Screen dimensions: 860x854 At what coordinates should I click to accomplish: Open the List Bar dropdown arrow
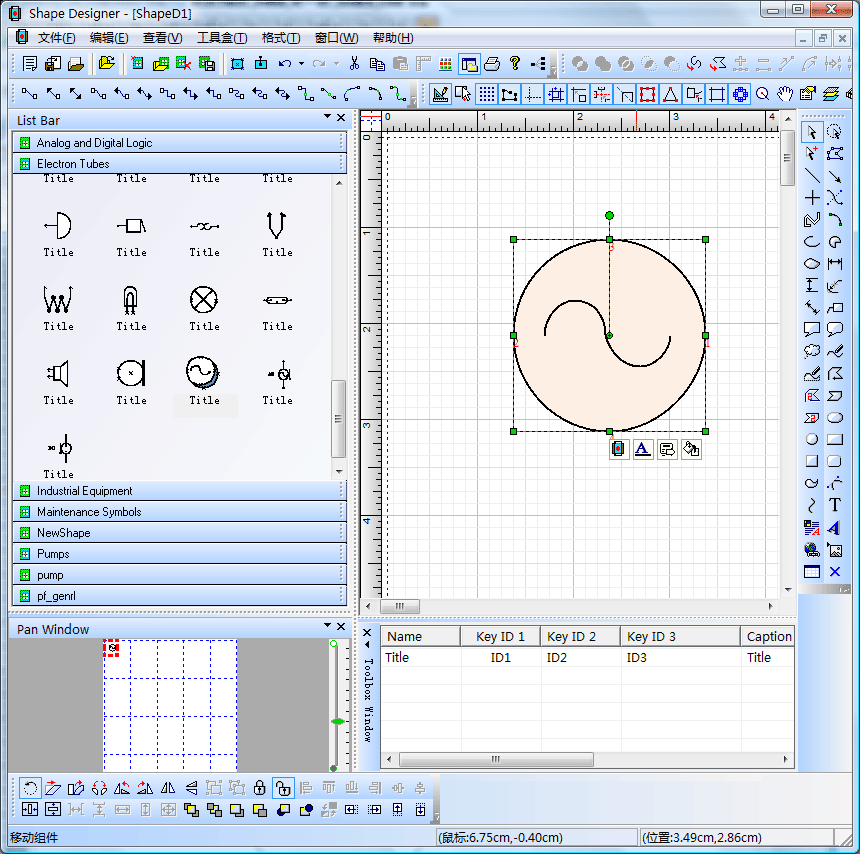327,118
